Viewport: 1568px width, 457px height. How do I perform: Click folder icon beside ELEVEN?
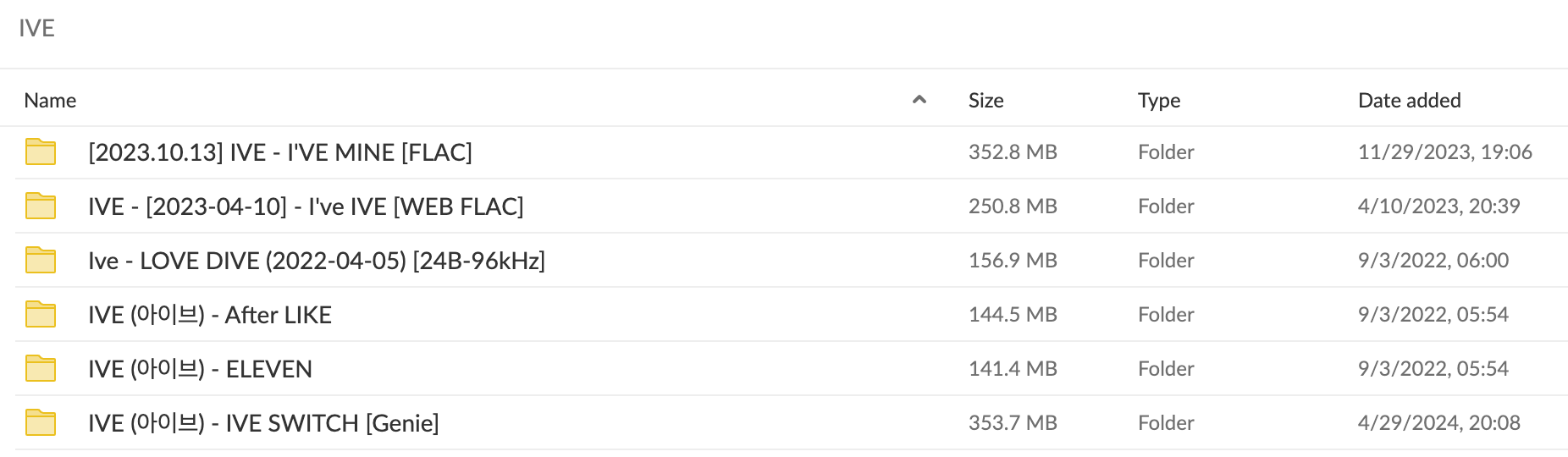[41, 369]
